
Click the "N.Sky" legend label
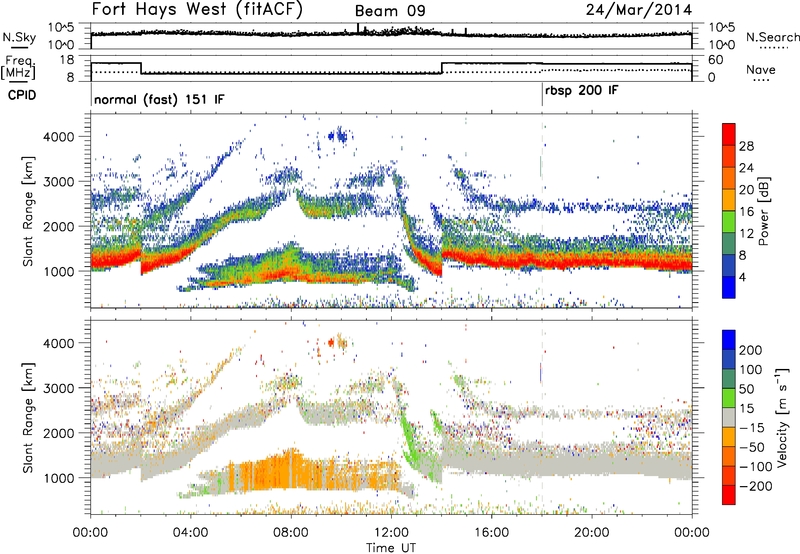[x=19, y=37]
